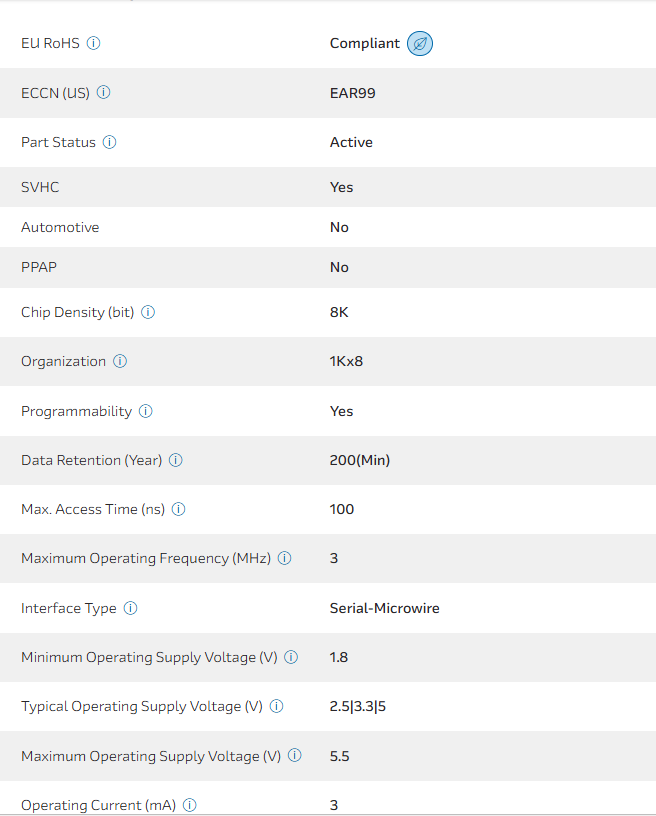Click the info icon beside EU RoHS
This screenshot has height=816, width=656.
pyautogui.click(x=94, y=44)
